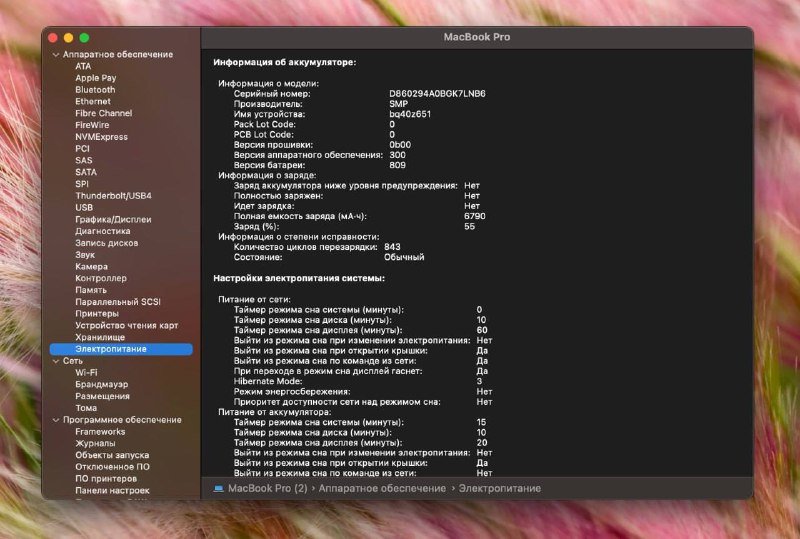Click the green full-screen window button

coord(84,37)
